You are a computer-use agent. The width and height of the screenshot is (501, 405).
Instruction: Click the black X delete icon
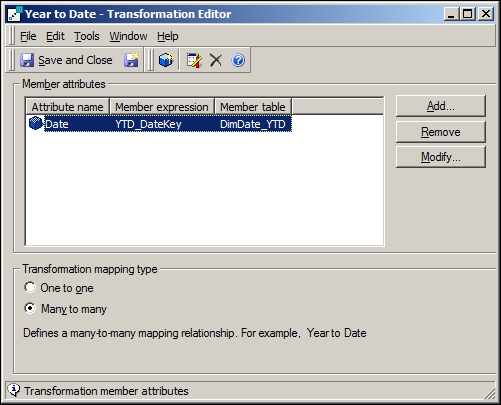coord(216,60)
